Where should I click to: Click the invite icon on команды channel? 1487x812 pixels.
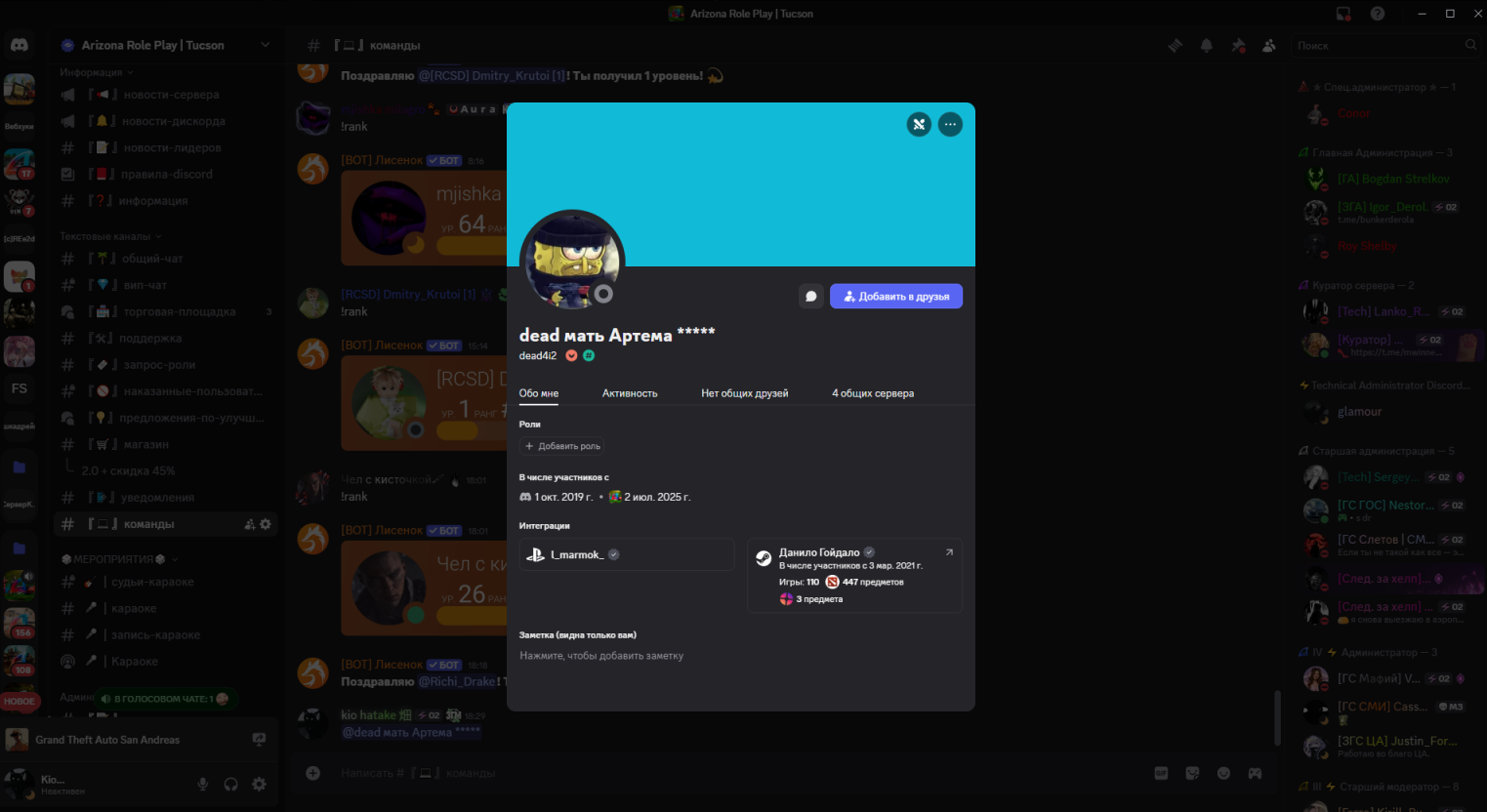(x=250, y=524)
